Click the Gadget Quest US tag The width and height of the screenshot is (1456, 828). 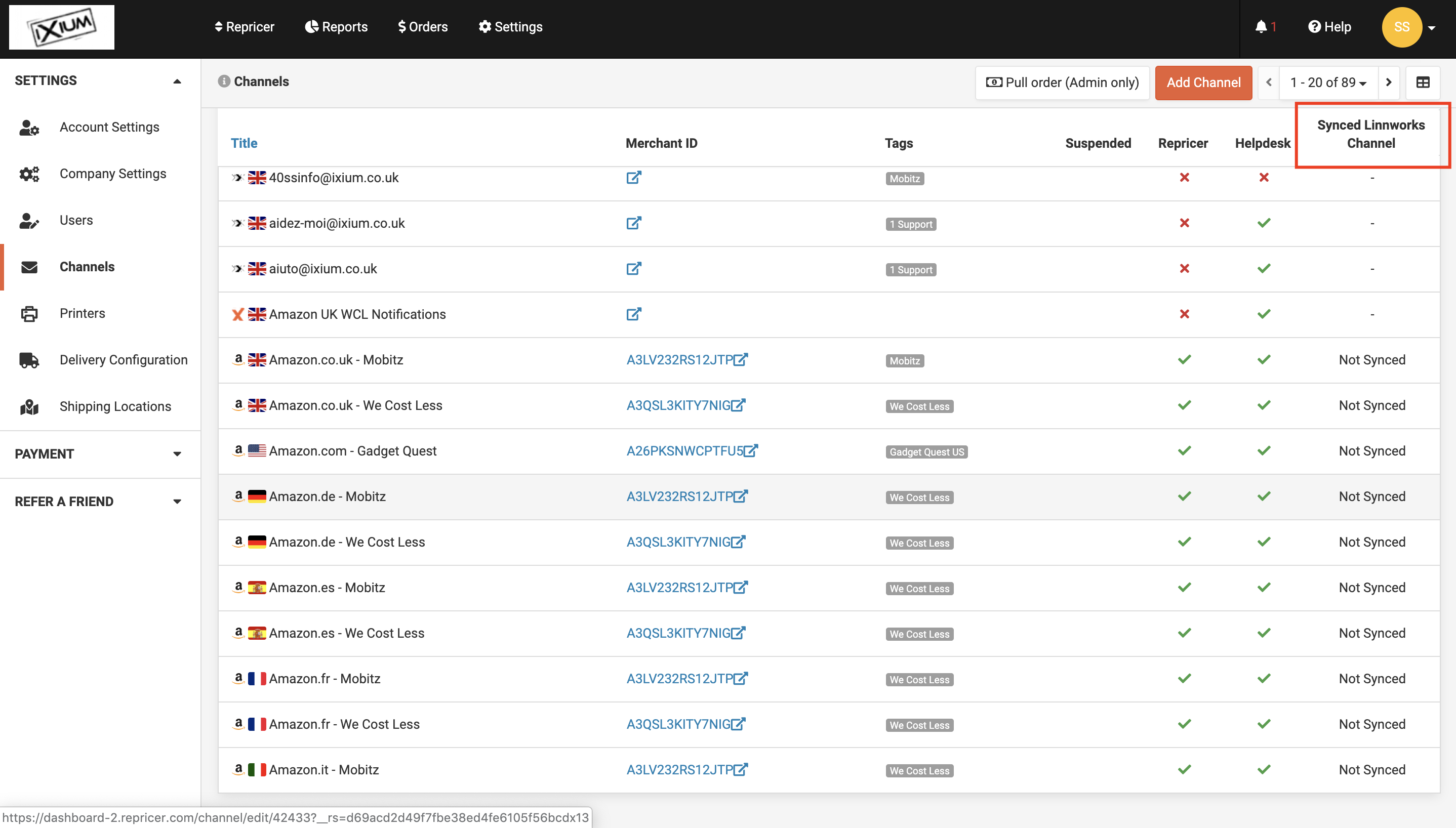click(x=926, y=451)
